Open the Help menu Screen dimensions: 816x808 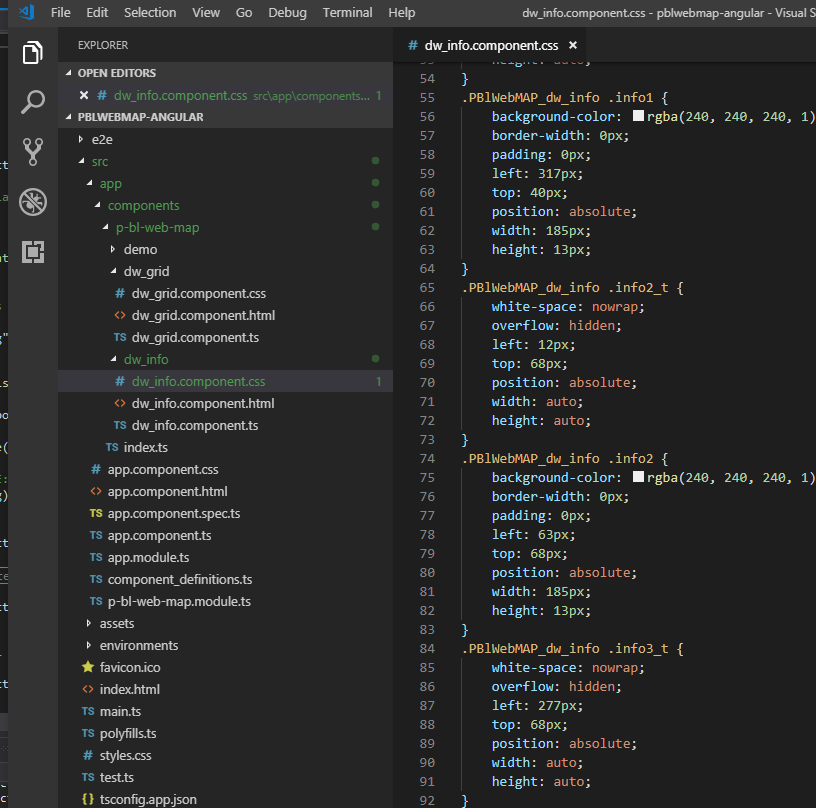(x=401, y=12)
